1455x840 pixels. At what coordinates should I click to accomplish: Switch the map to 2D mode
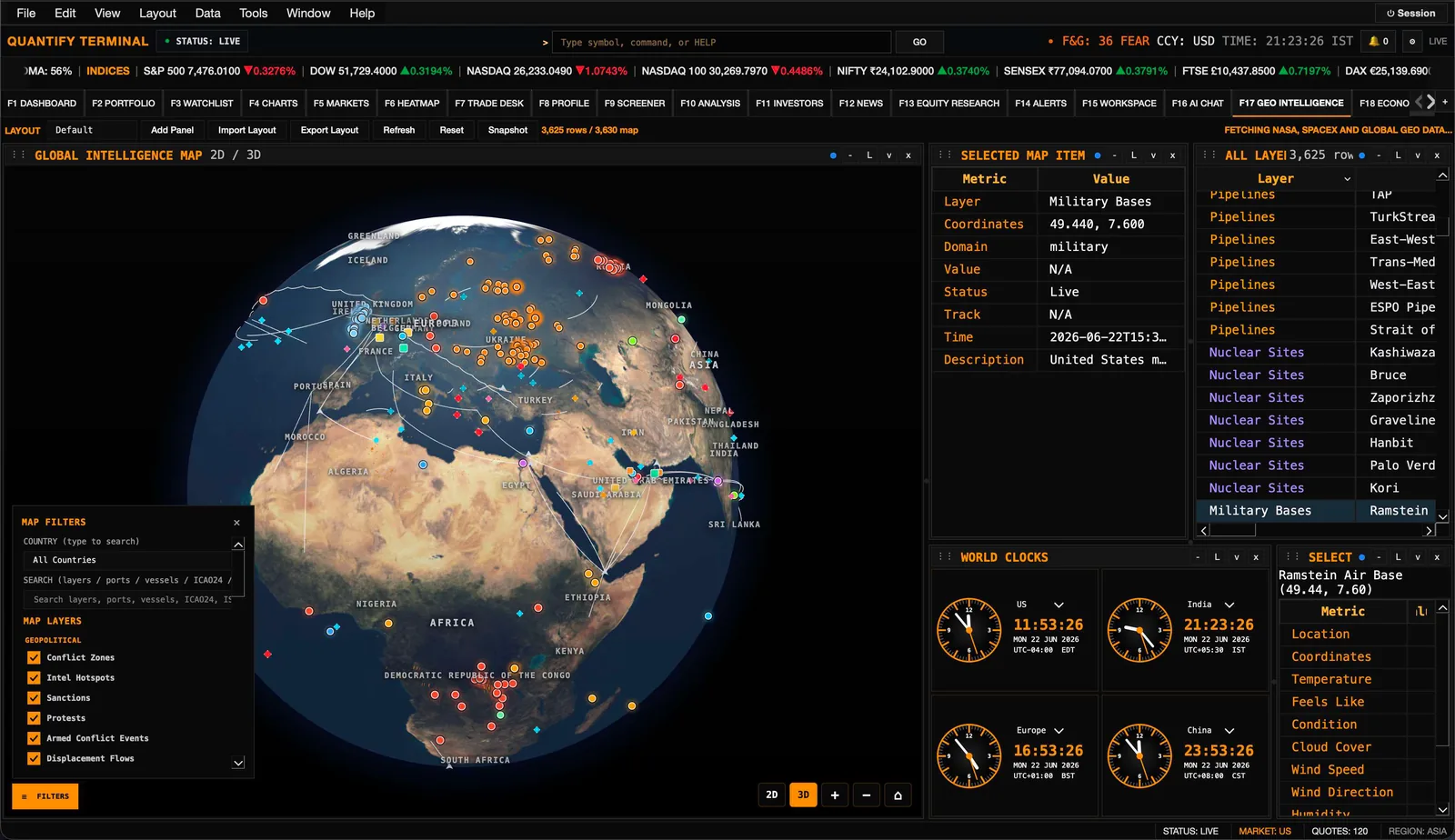[x=772, y=795]
